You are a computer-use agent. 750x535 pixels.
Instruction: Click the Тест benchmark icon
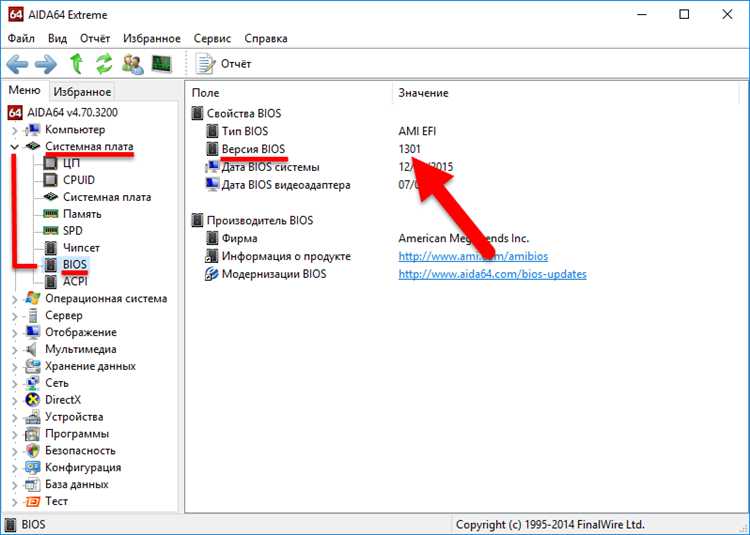pos(33,502)
